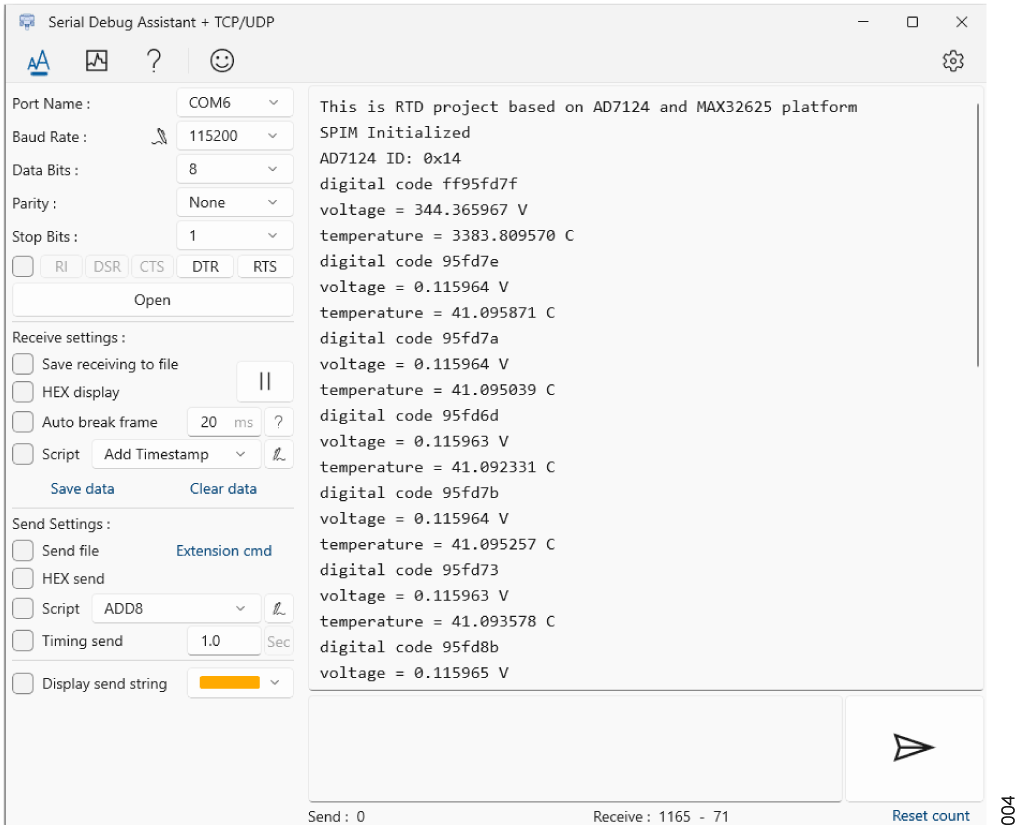
Task: Click the Open port button
Action: click(152, 300)
